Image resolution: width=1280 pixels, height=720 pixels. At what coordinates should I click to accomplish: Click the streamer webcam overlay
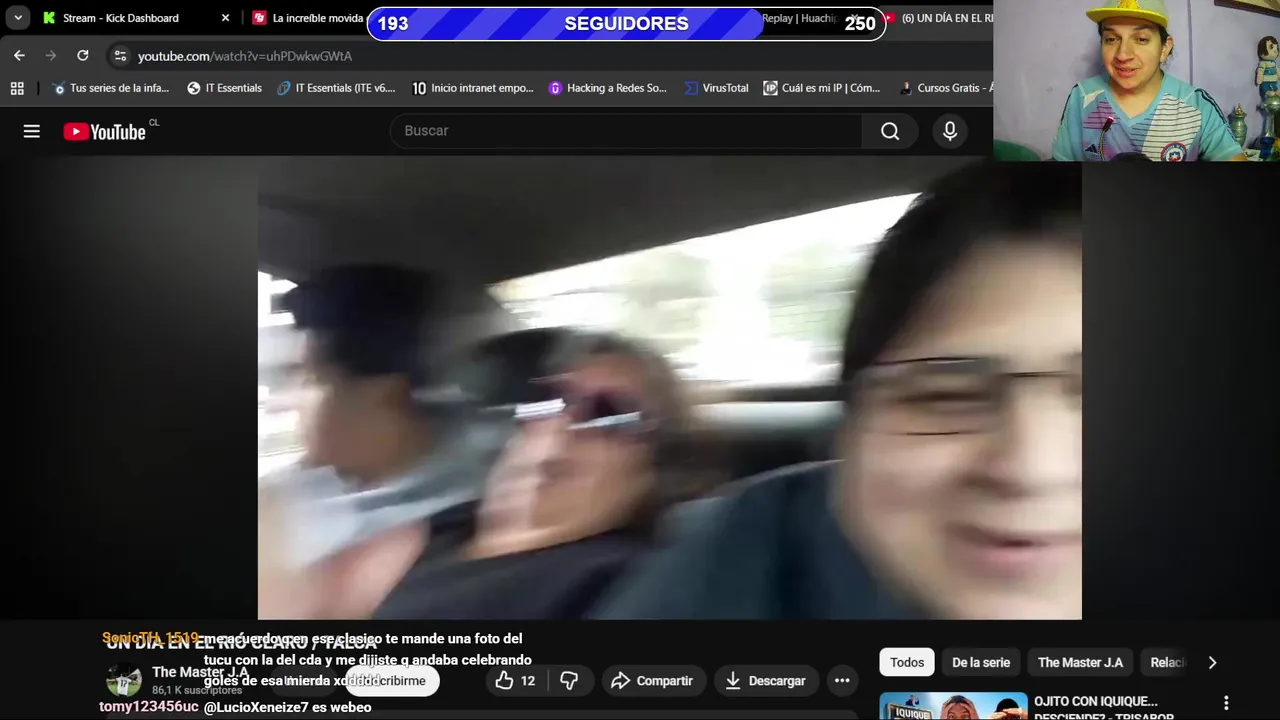click(x=1137, y=80)
